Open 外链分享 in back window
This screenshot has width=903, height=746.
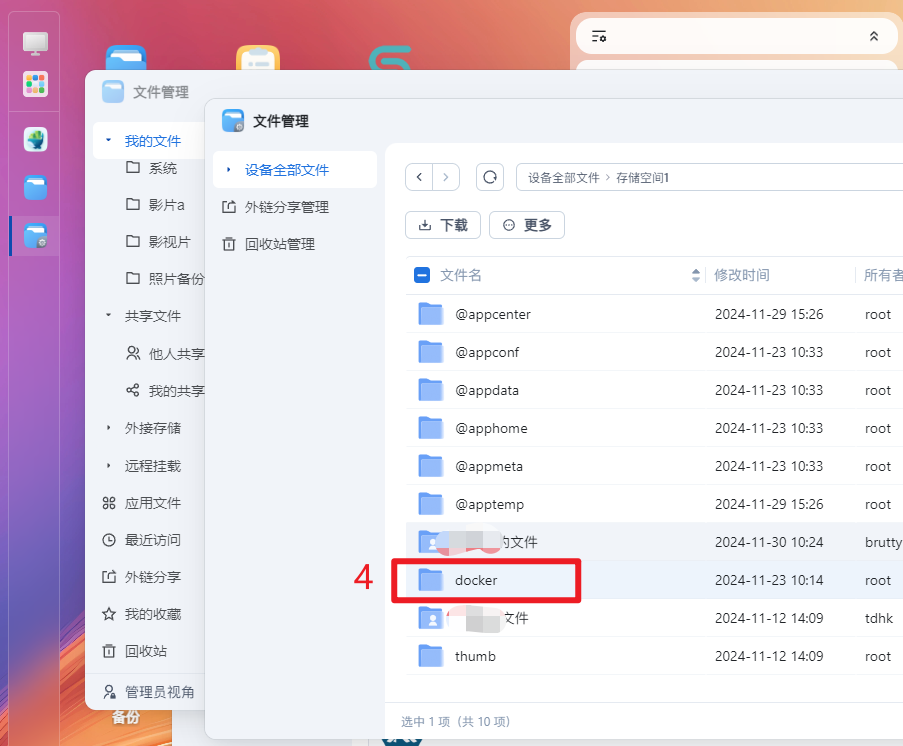click(x=142, y=577)
